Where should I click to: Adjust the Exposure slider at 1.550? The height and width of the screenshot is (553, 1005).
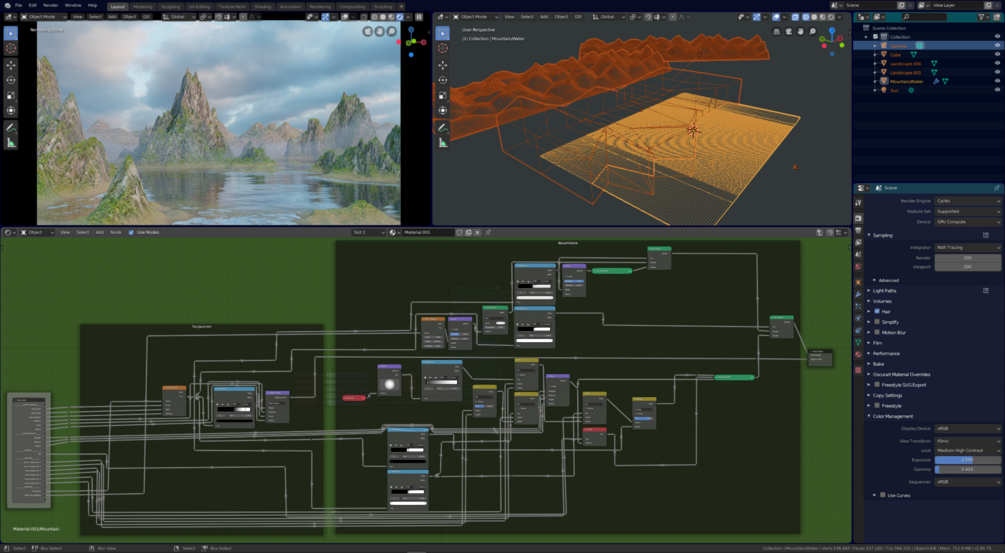pyautogui.click(x=967, y=459)
